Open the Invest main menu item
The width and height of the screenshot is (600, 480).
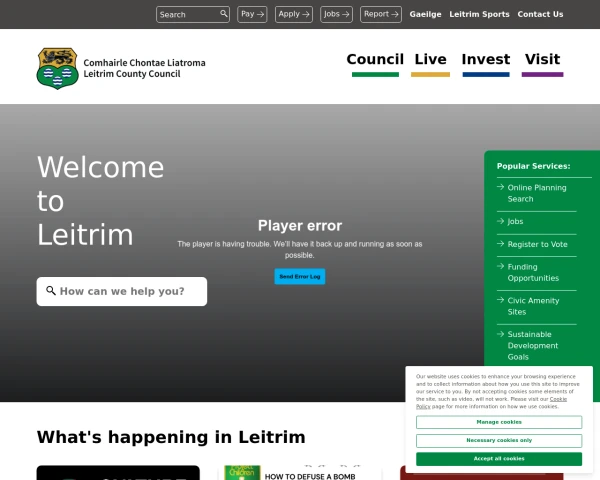click(x=486, y=63)
